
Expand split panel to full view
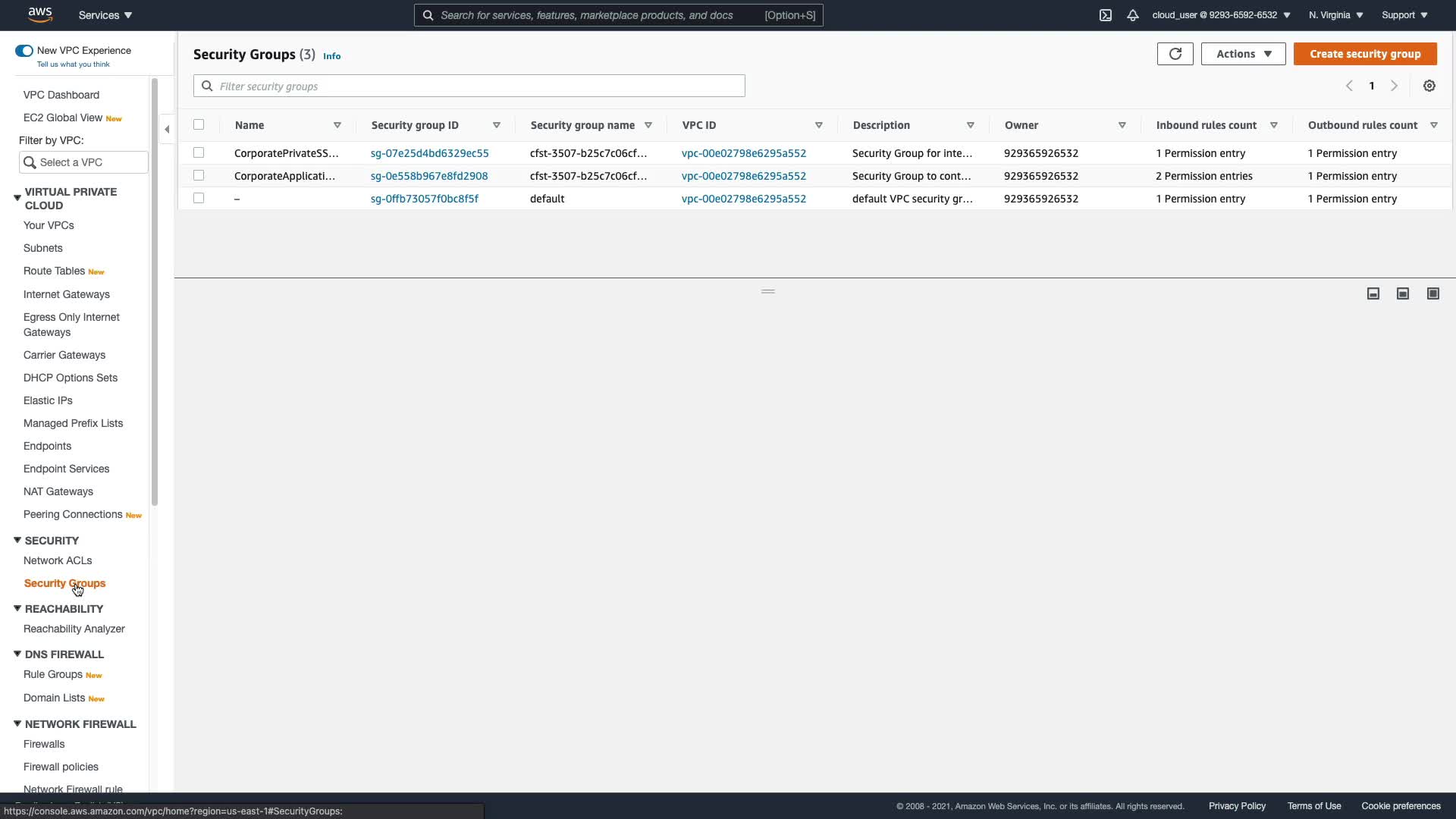click(x=1432, y=293)
